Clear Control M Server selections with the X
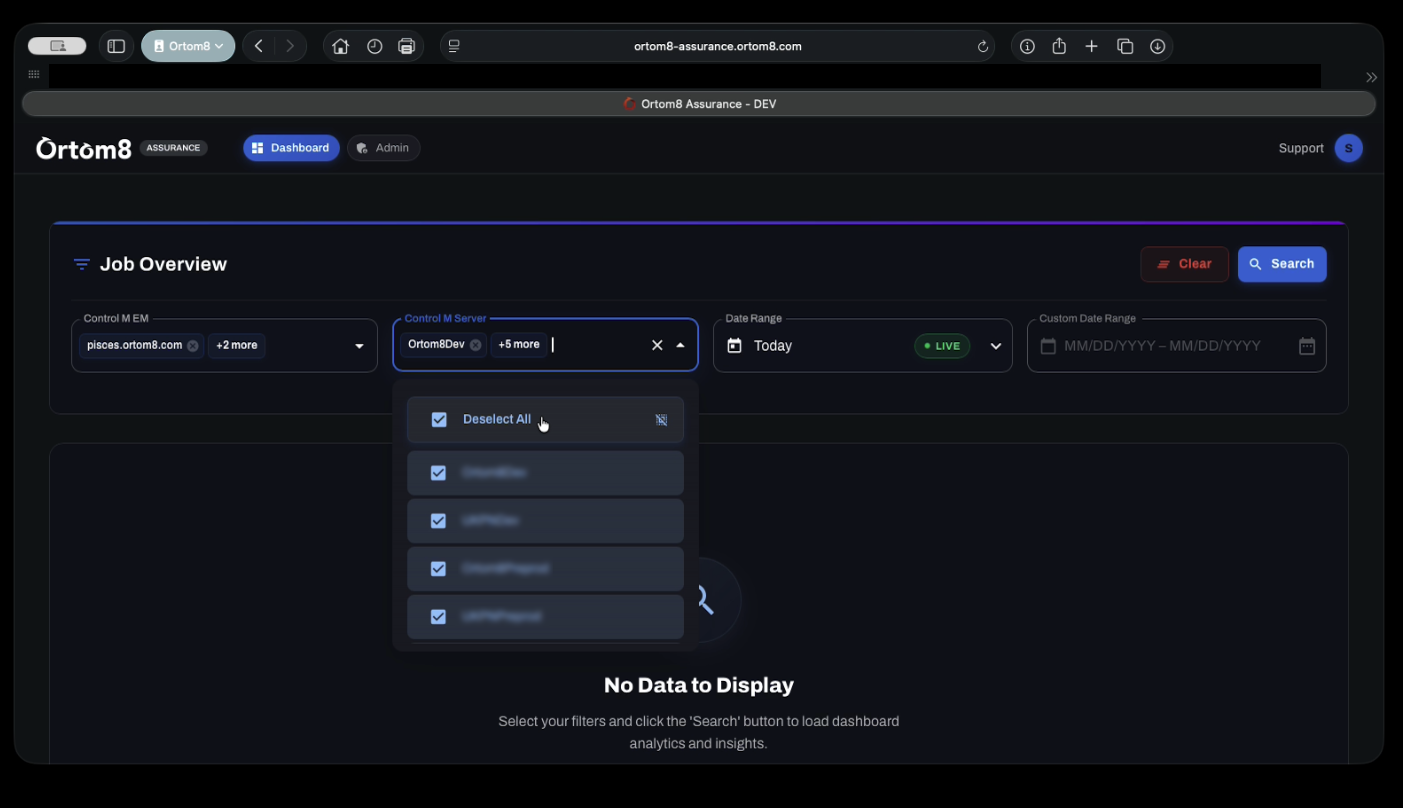This screenshot has height=808, width=1403. coord(657,345)
